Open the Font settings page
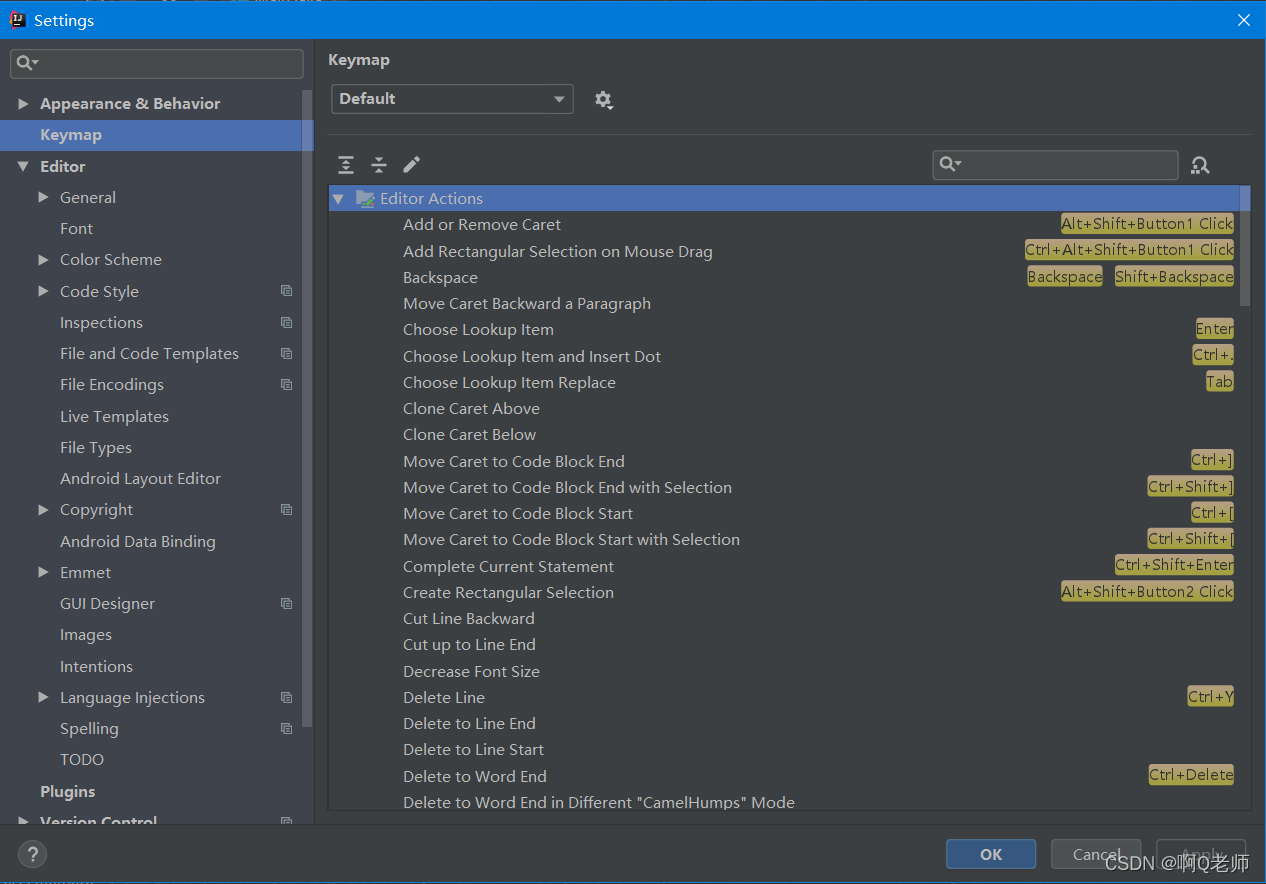 tap(76, 228)
